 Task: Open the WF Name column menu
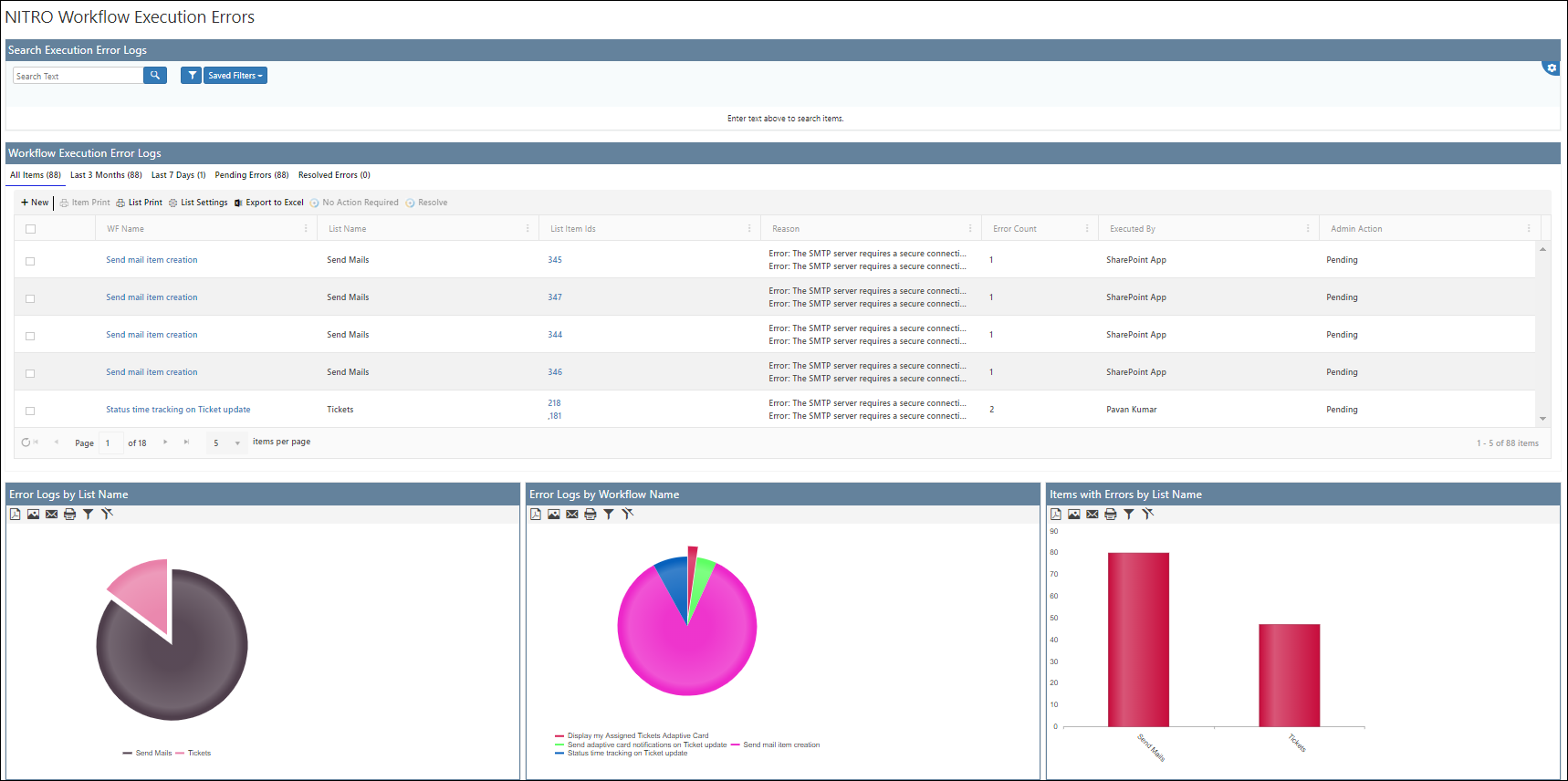click(306, 229)
